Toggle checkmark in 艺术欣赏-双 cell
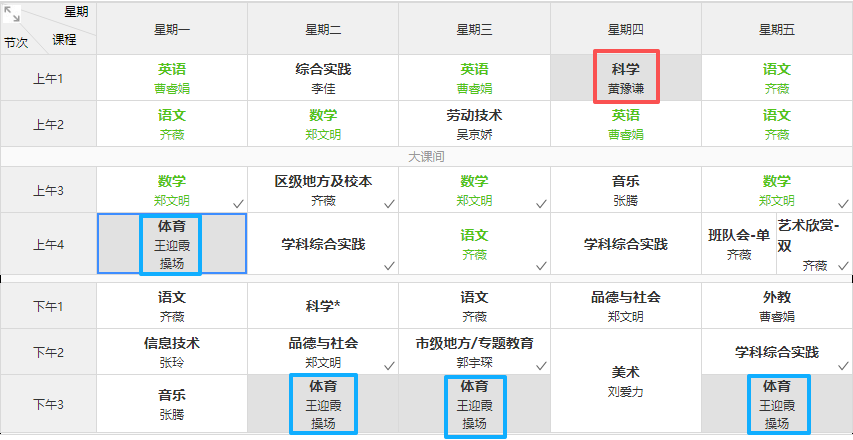853x440 pixels. [x=843, y=266]
